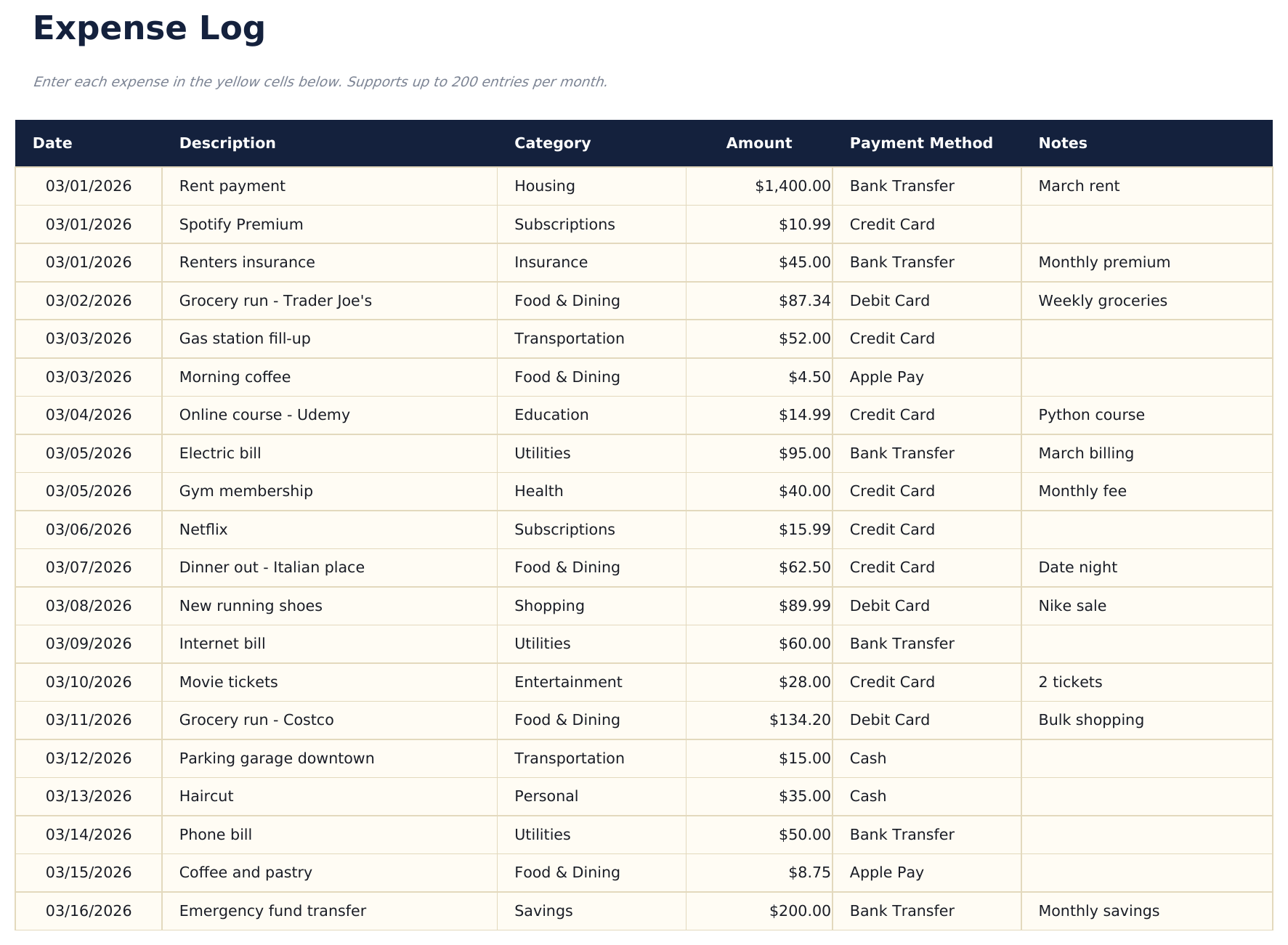
Task: Click the 03/10/2026 date cell
Action: tap(89, 682)
